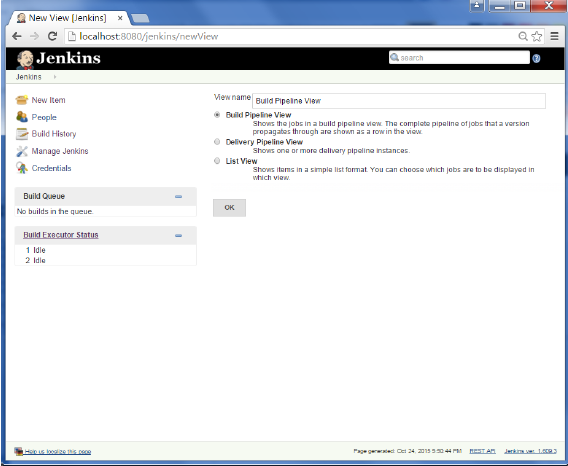This screenshot has width=568, height=466.
Task: Collapse the Build Executor Status panel
Action: point(178,236)
